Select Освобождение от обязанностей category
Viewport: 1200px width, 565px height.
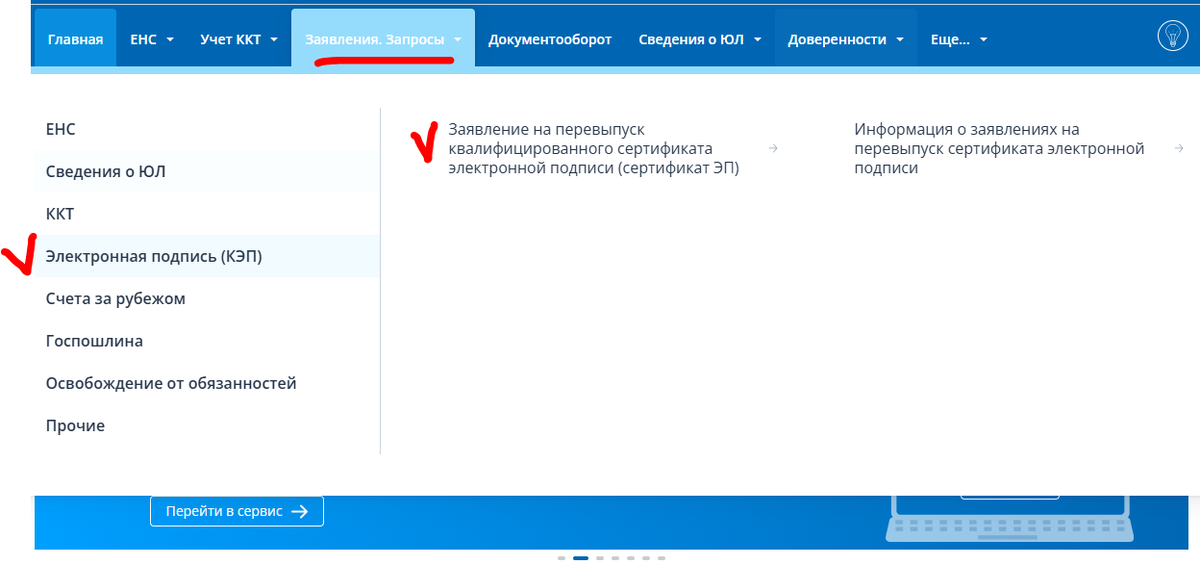[207, 384]
